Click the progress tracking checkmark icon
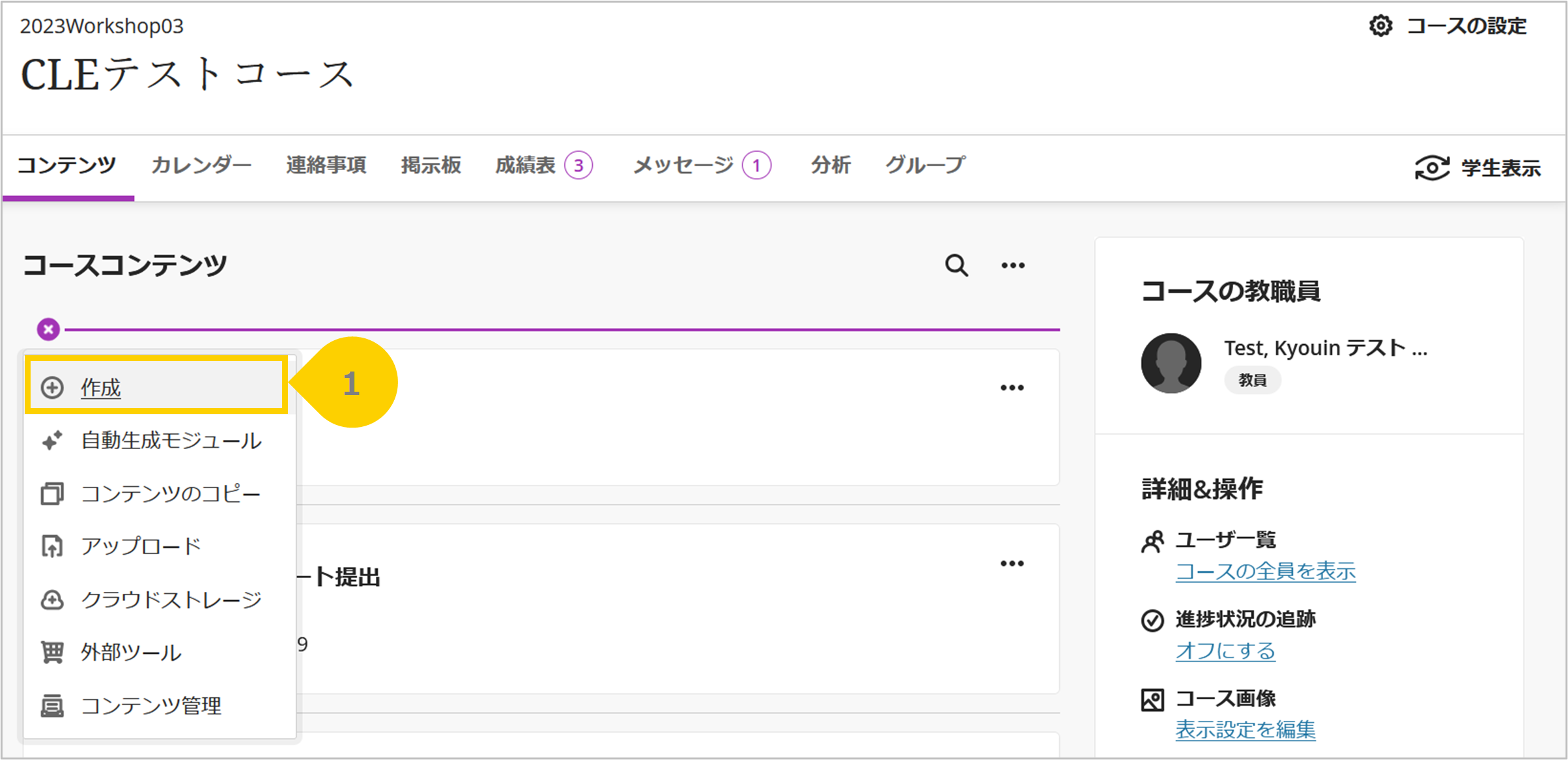Viewport: 1568px width, 760px height. click(1152, 621)
